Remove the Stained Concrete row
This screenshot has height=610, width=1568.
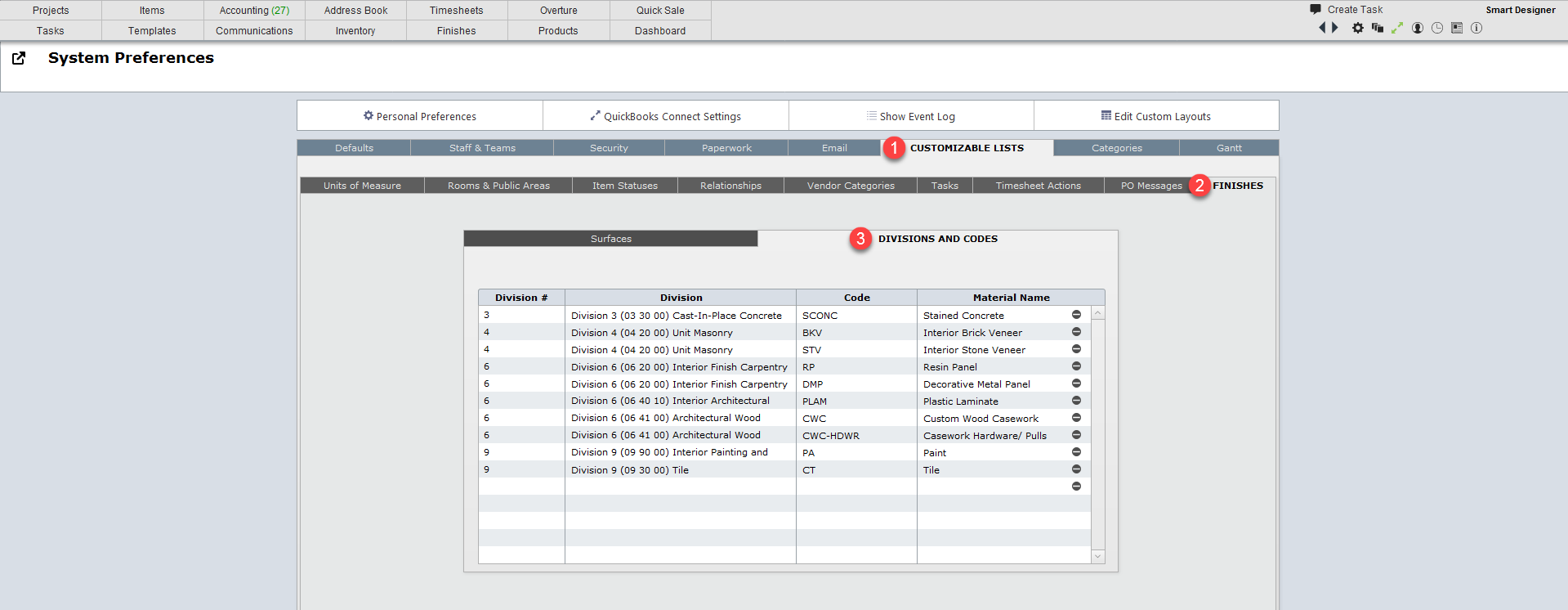tap(1076, 315)
